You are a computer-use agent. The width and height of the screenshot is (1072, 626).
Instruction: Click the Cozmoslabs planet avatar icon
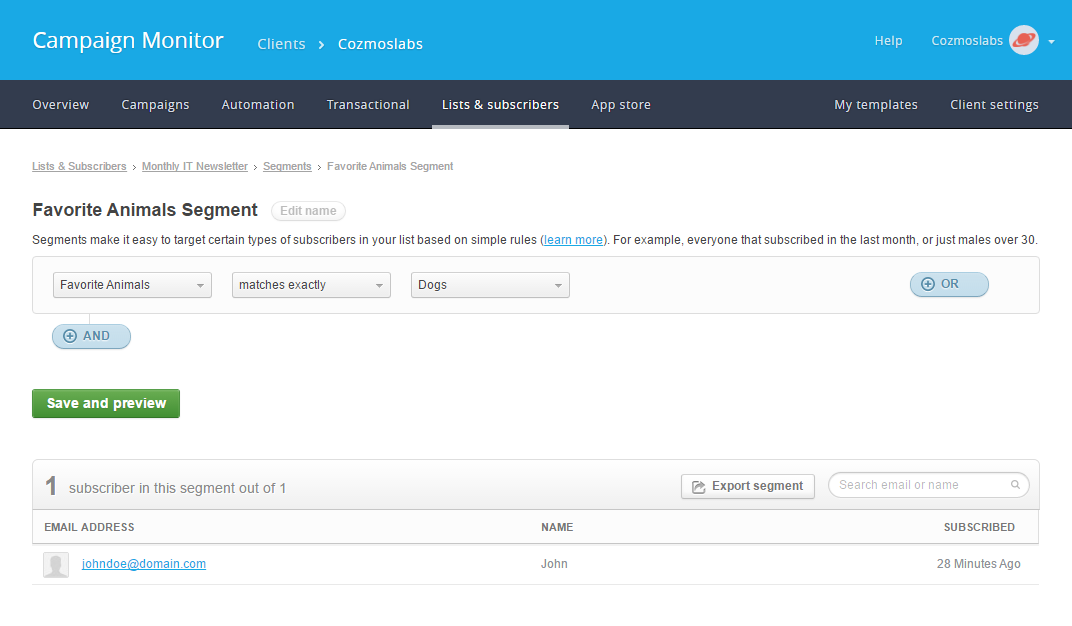point(1023,40)
